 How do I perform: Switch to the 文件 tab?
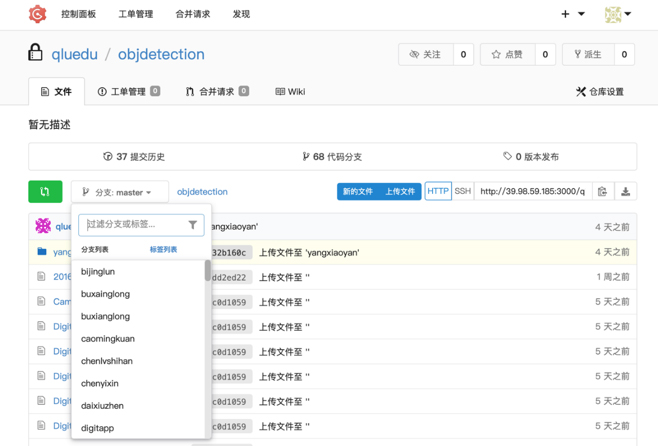coord(57,91)
